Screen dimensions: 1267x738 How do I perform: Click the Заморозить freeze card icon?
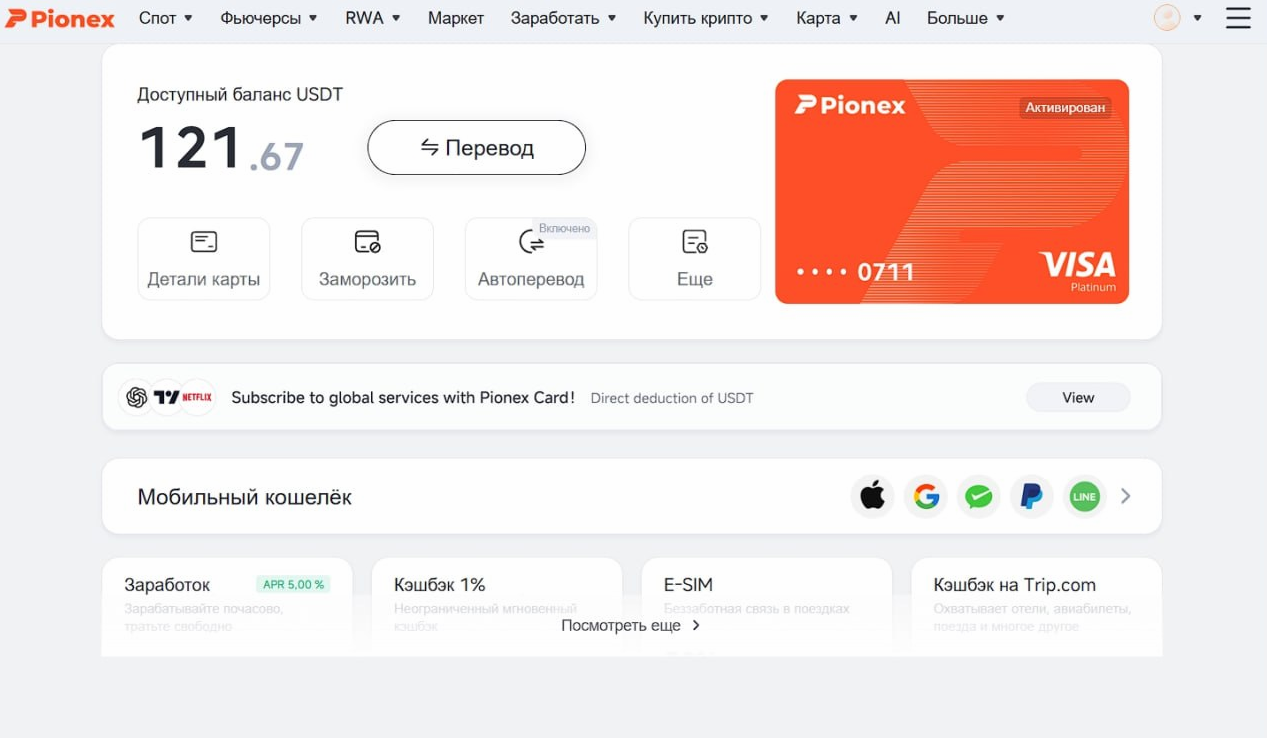tap(367, 242)
